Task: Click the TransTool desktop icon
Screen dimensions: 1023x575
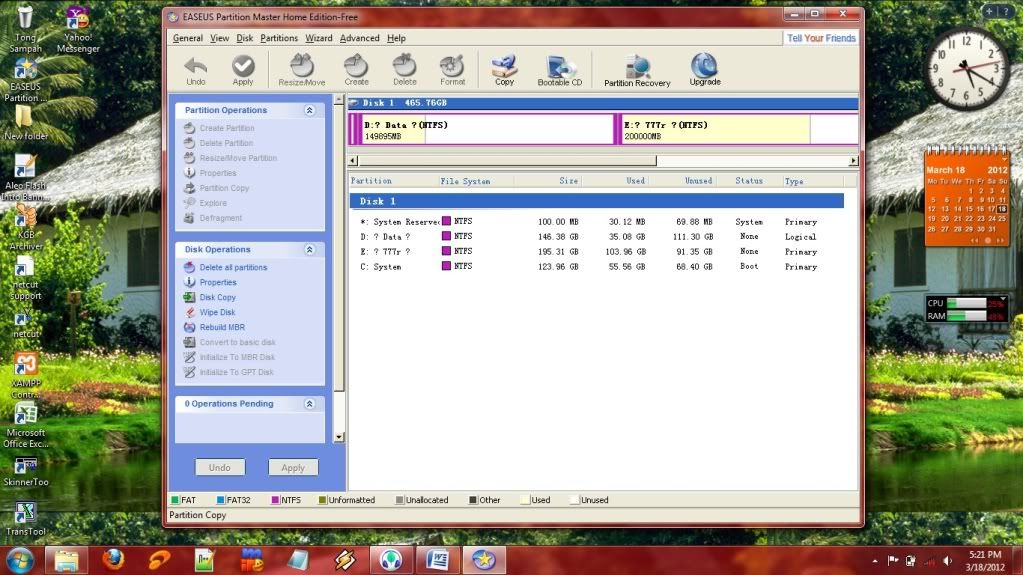Action: point(25,520)
